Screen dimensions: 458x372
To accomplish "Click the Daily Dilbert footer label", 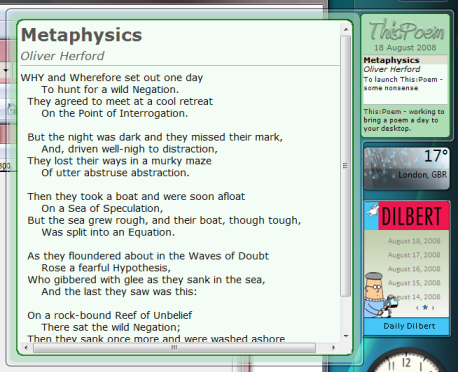I will 409,326.
